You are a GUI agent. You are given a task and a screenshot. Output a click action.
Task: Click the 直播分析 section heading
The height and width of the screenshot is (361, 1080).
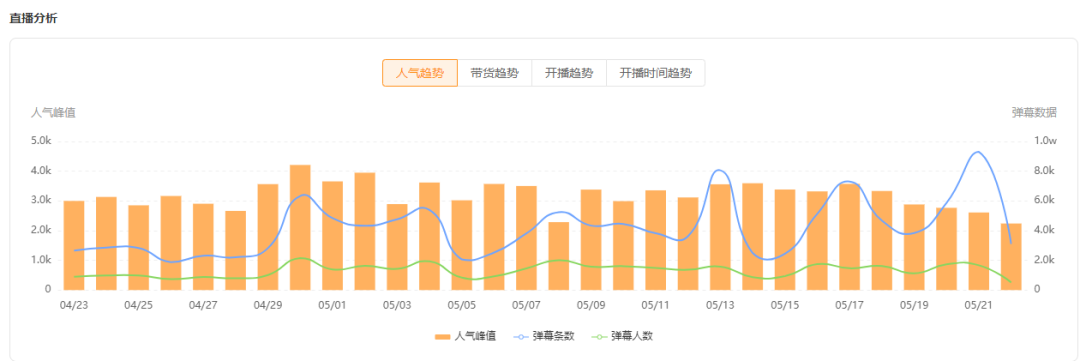pos(33,19)
